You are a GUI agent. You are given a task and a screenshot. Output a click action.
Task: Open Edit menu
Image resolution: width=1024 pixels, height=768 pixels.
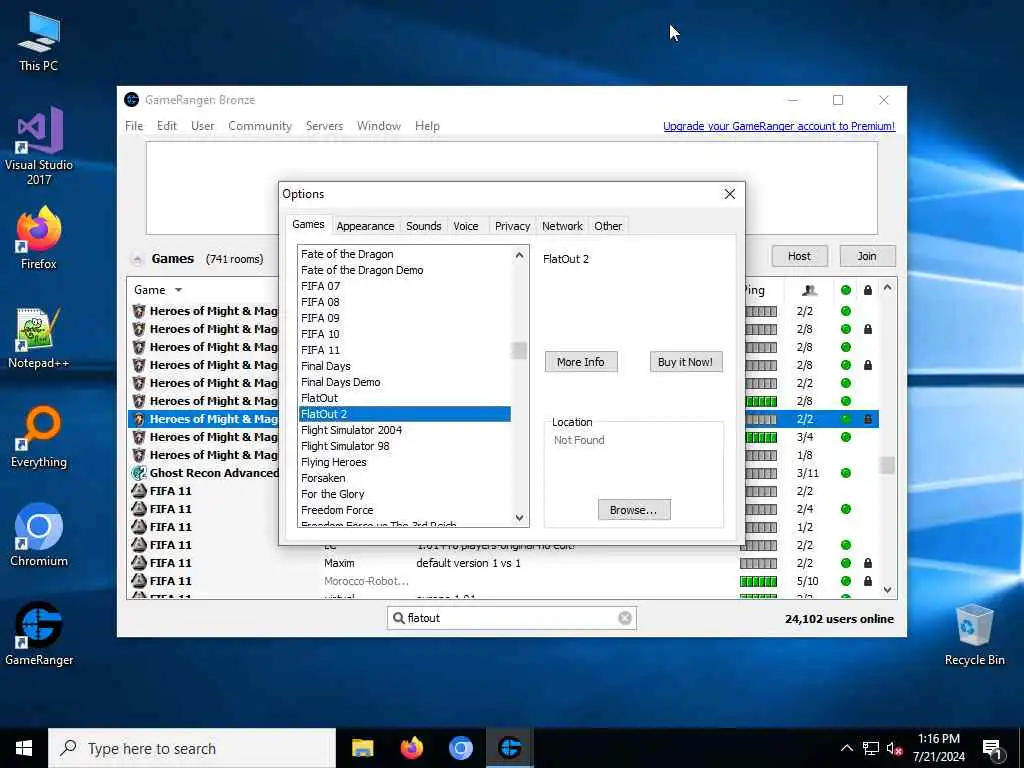pyautogui.click(x=167, y=126)
